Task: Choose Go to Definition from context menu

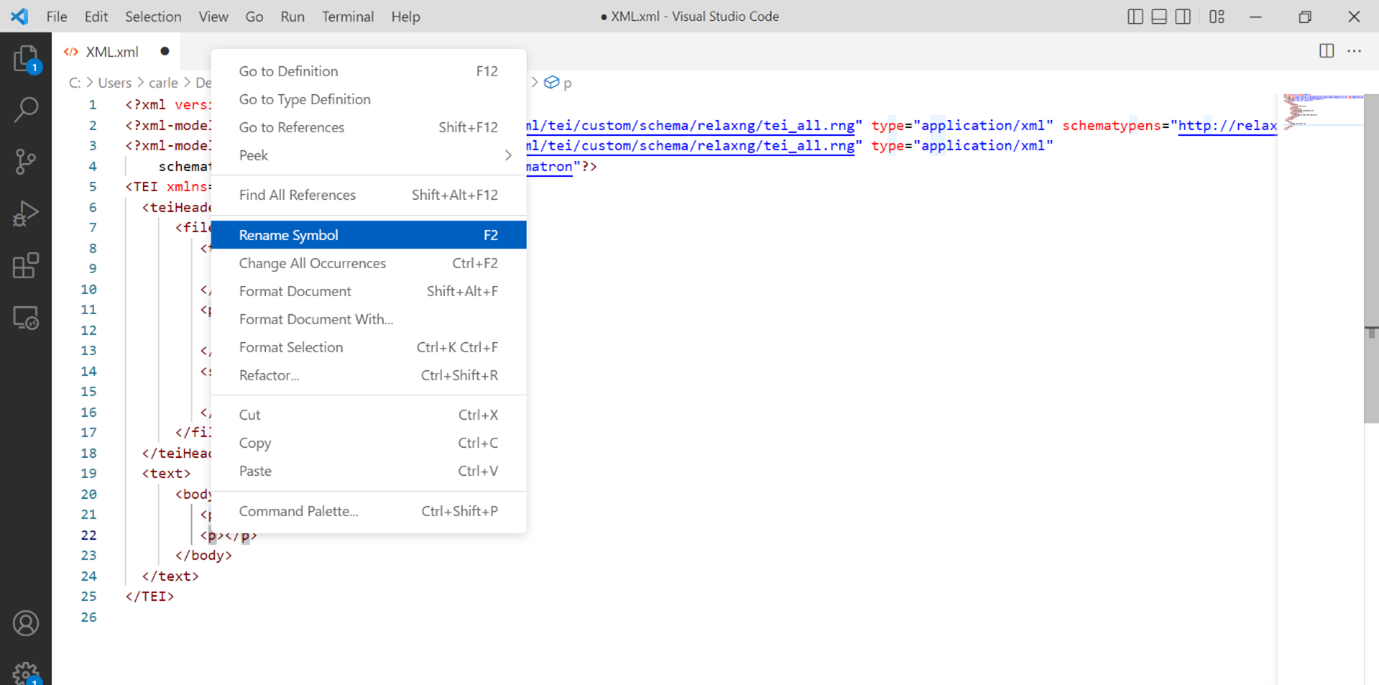Action: (x=368, y=71)
